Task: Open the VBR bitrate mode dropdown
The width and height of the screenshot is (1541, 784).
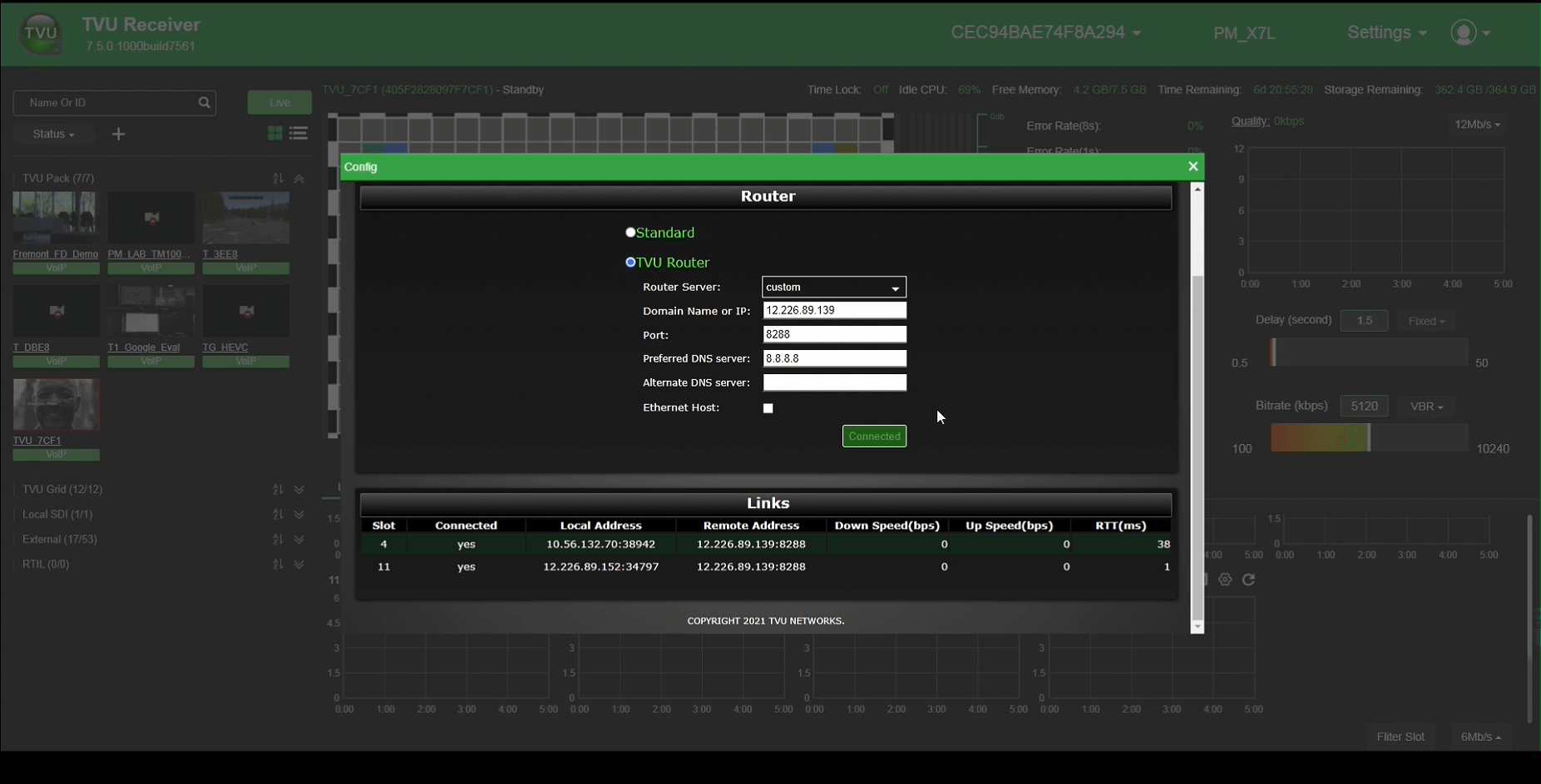Action: click(1426, 407)
